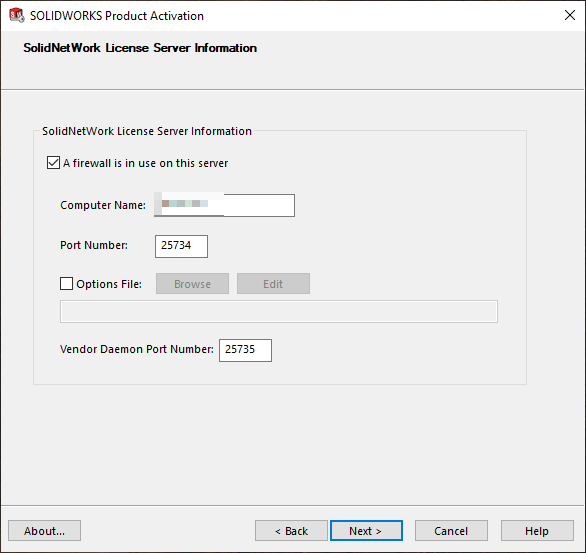Viewport: 586px width, 553px height.
Task: Click the 'Computer Name:' label
Action: [103, 205]
